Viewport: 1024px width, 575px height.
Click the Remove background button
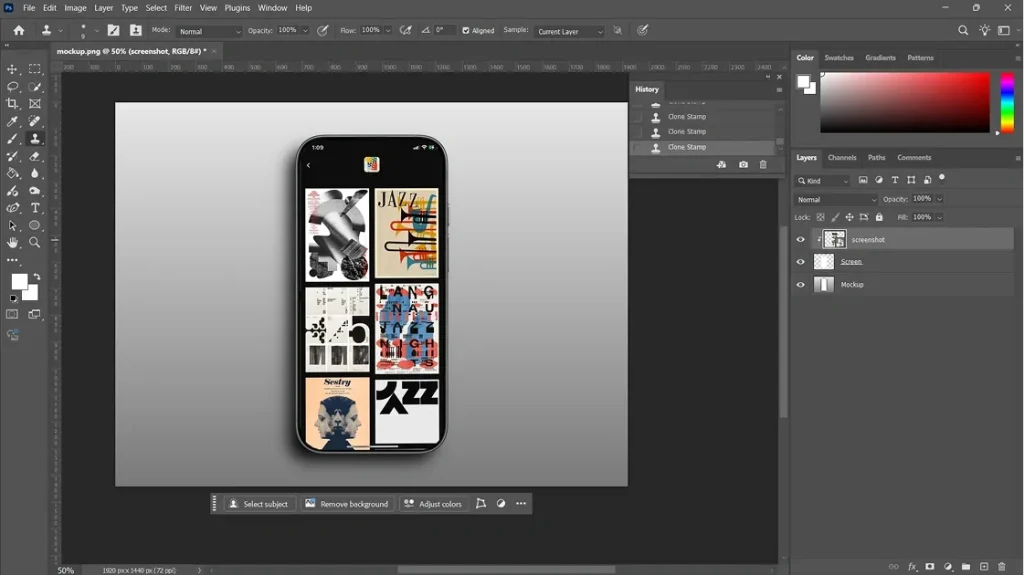click(x=347, y=504)
